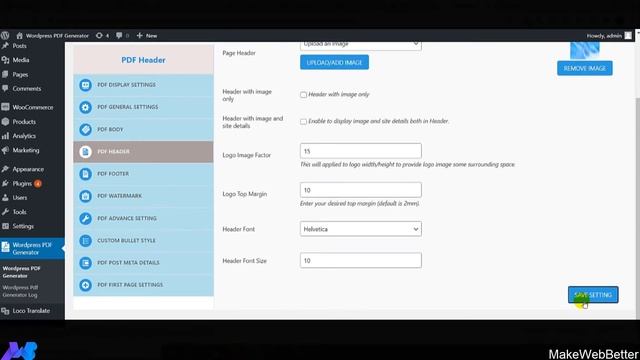Open the Wordpress Pdf Generator Log submenu link
640x360 pixels.
[x=20, y=291]
